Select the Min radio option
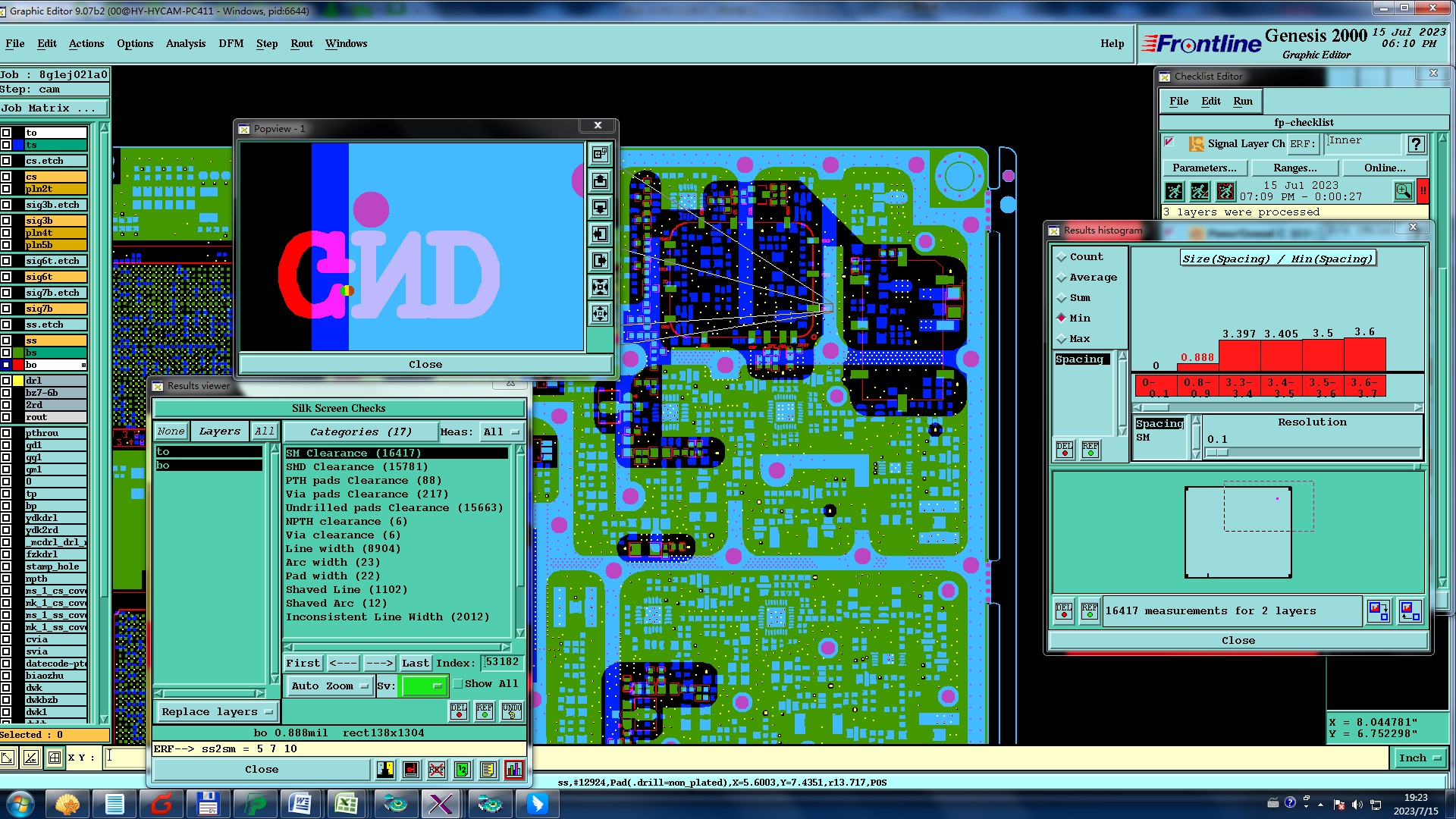Screen dimensions: 1456x819 click(x=1074, y=318)
